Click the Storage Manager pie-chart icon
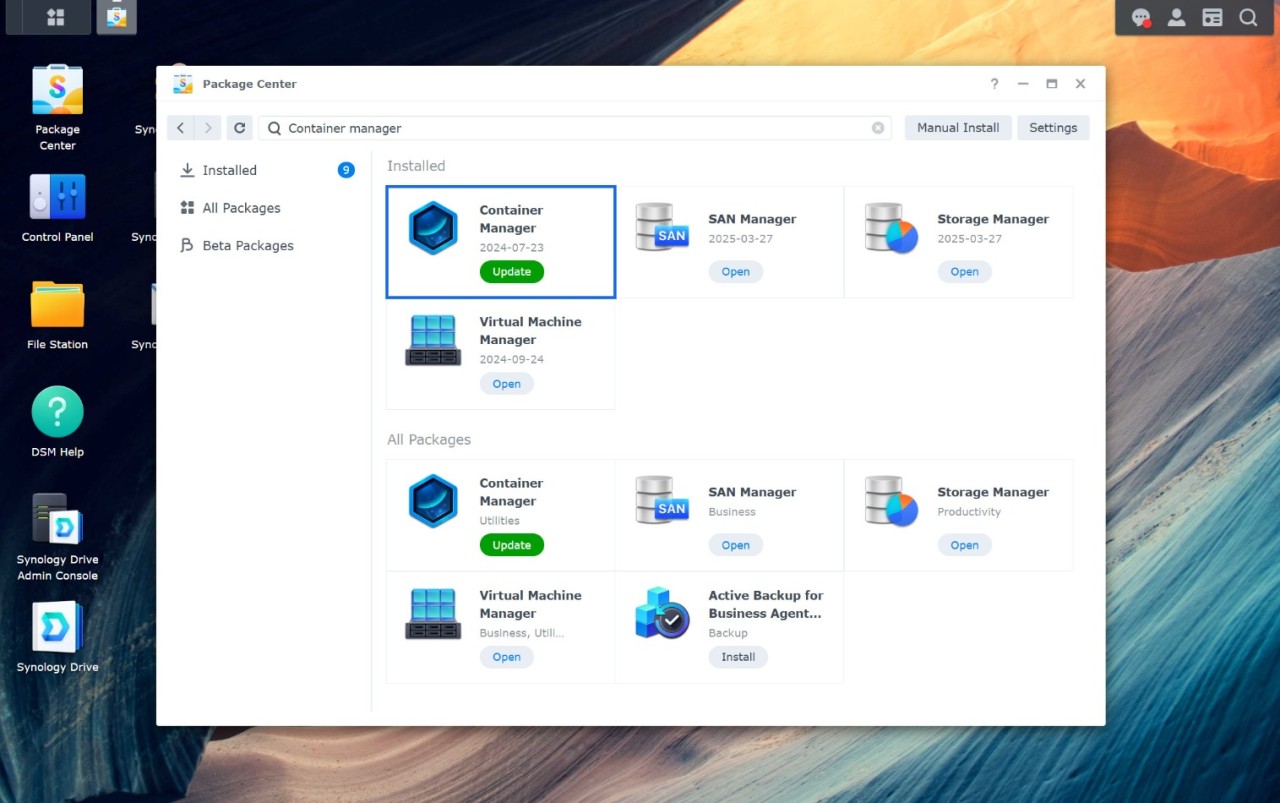This screenshot has width=1280, height=803. (x=890, y=227)
